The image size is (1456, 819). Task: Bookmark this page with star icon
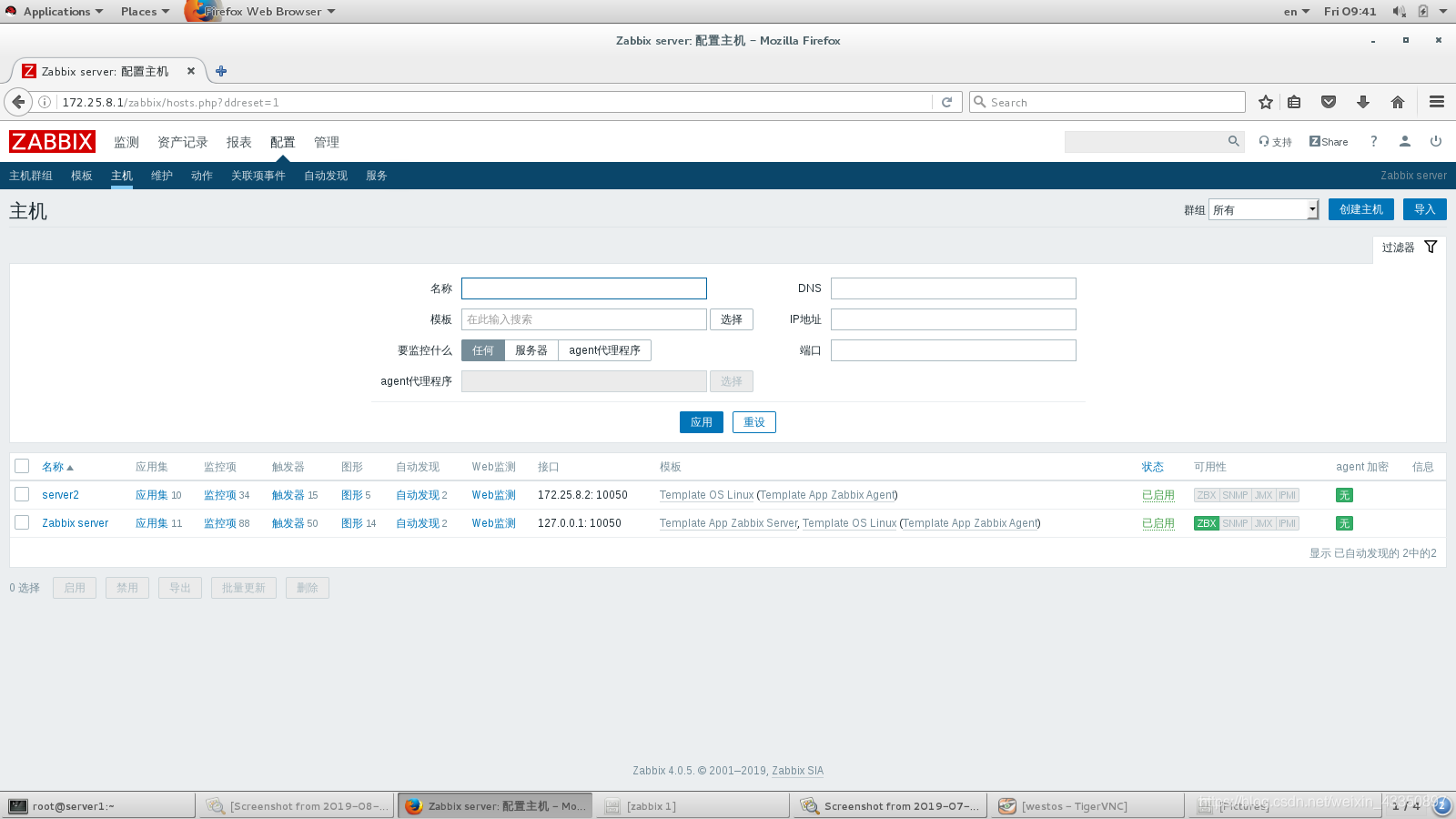click(x=1265, y=102)
